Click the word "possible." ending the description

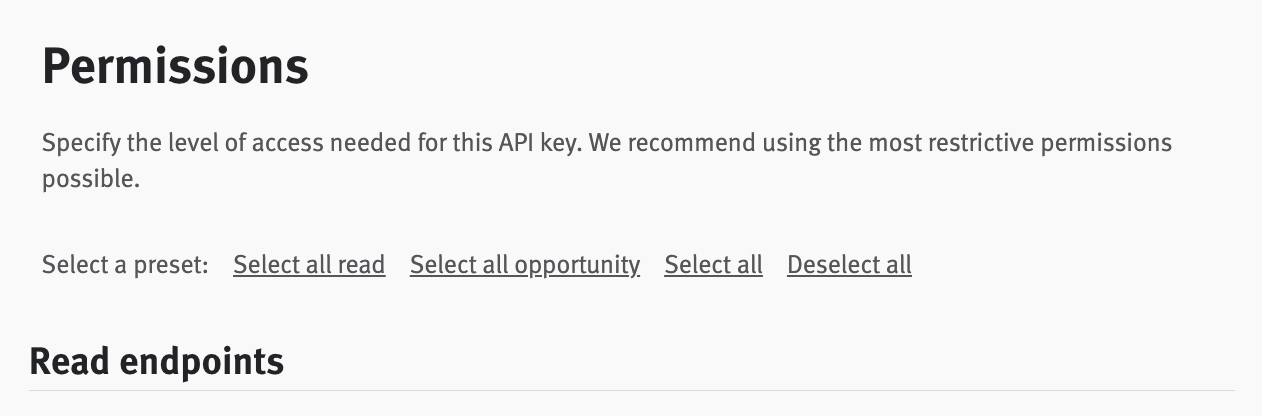90,180
